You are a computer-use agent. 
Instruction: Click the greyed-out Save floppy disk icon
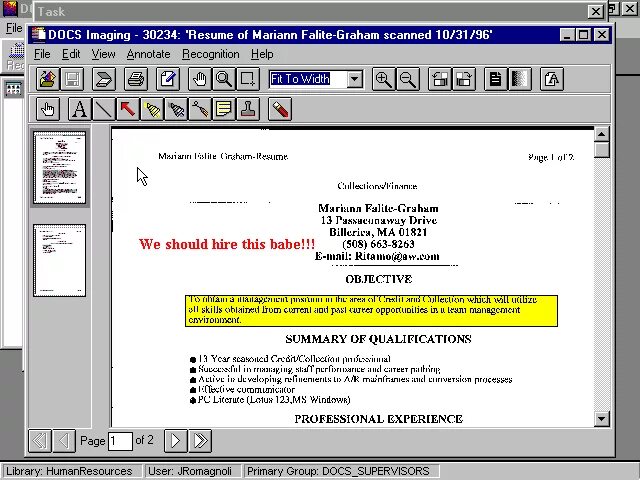tap(72, 79)
